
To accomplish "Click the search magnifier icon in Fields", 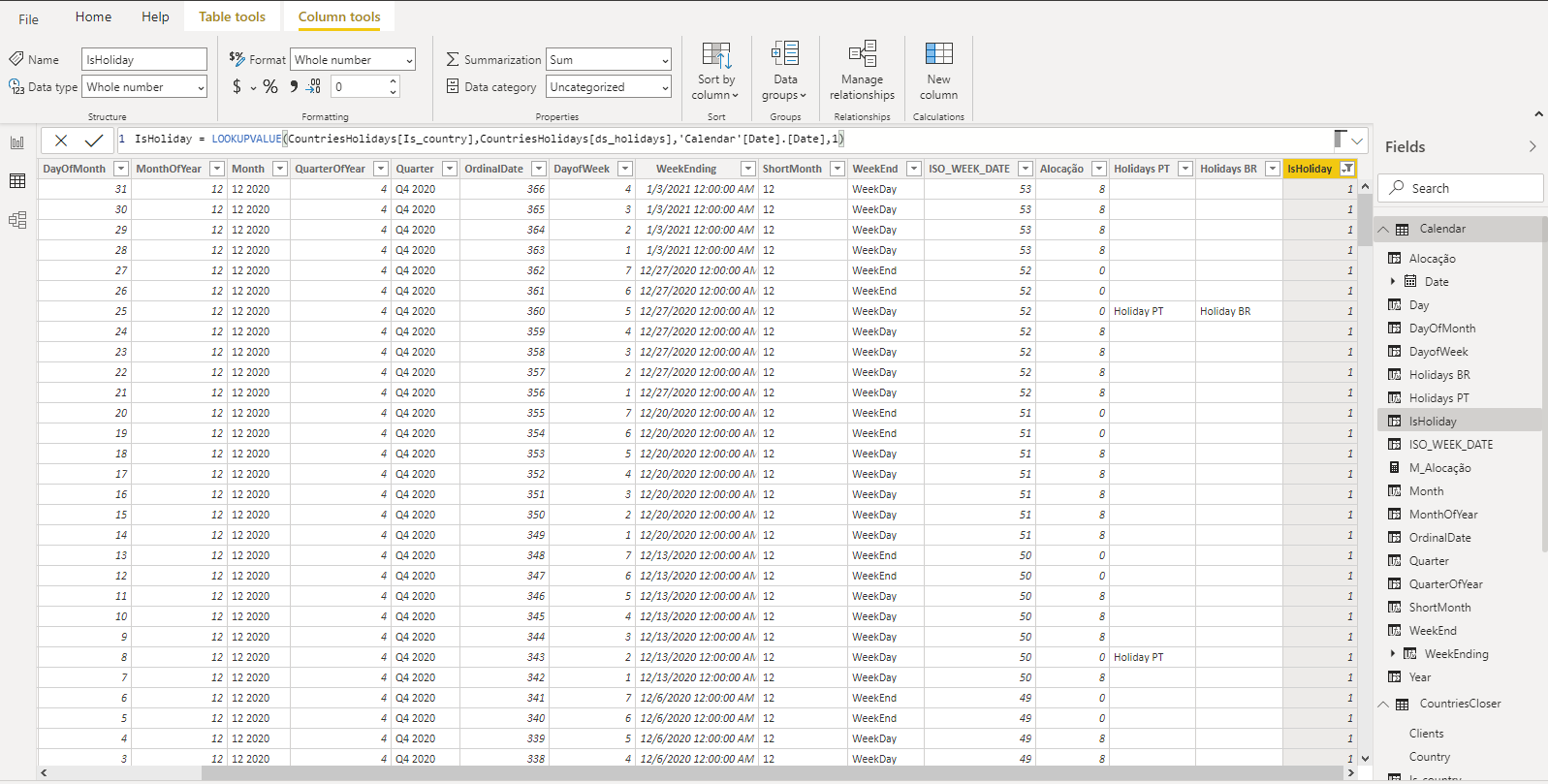I will pyautogui.click(x=1397, y=188).
